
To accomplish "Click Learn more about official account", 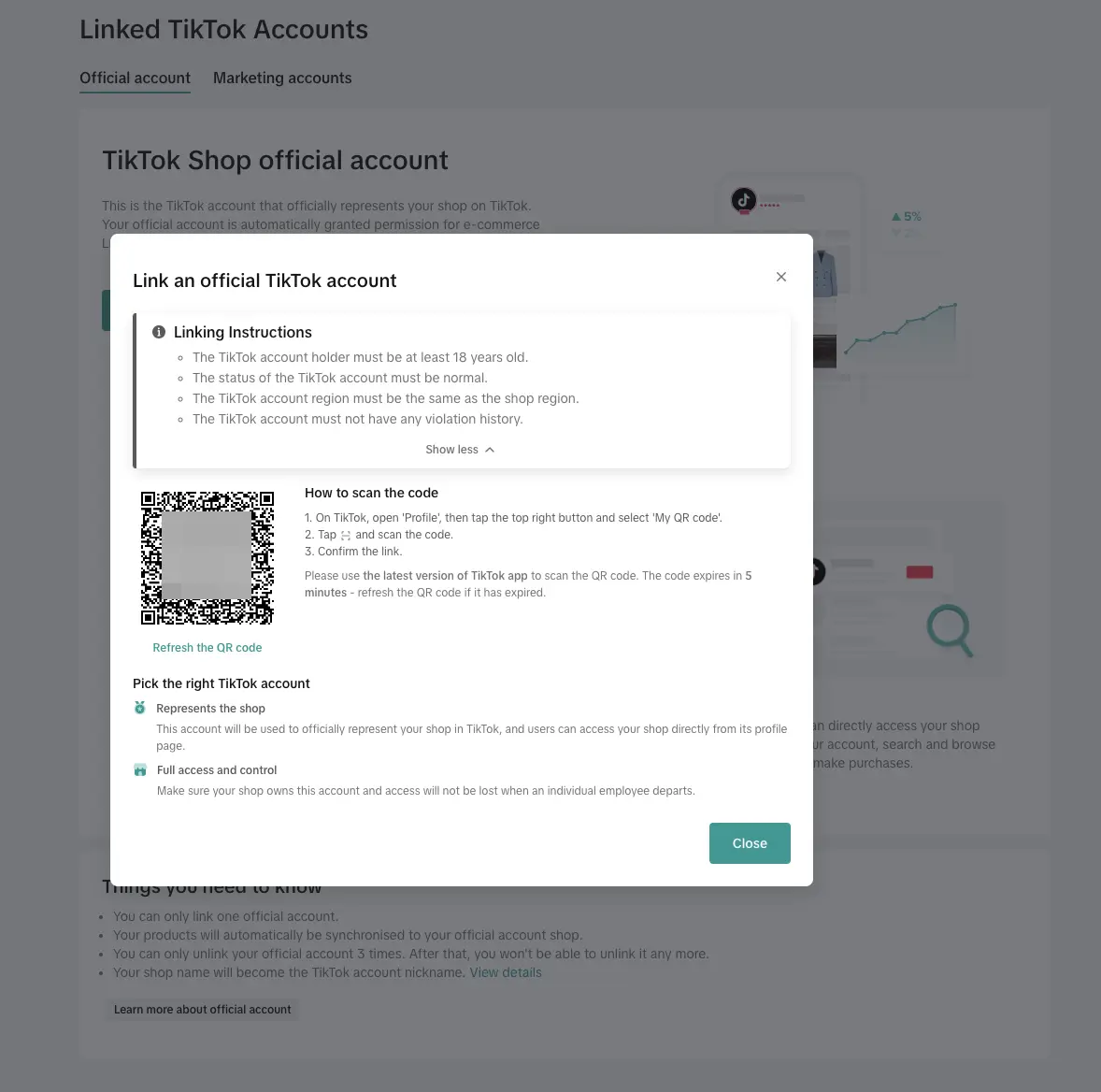I will click(x=202, y=1009).
